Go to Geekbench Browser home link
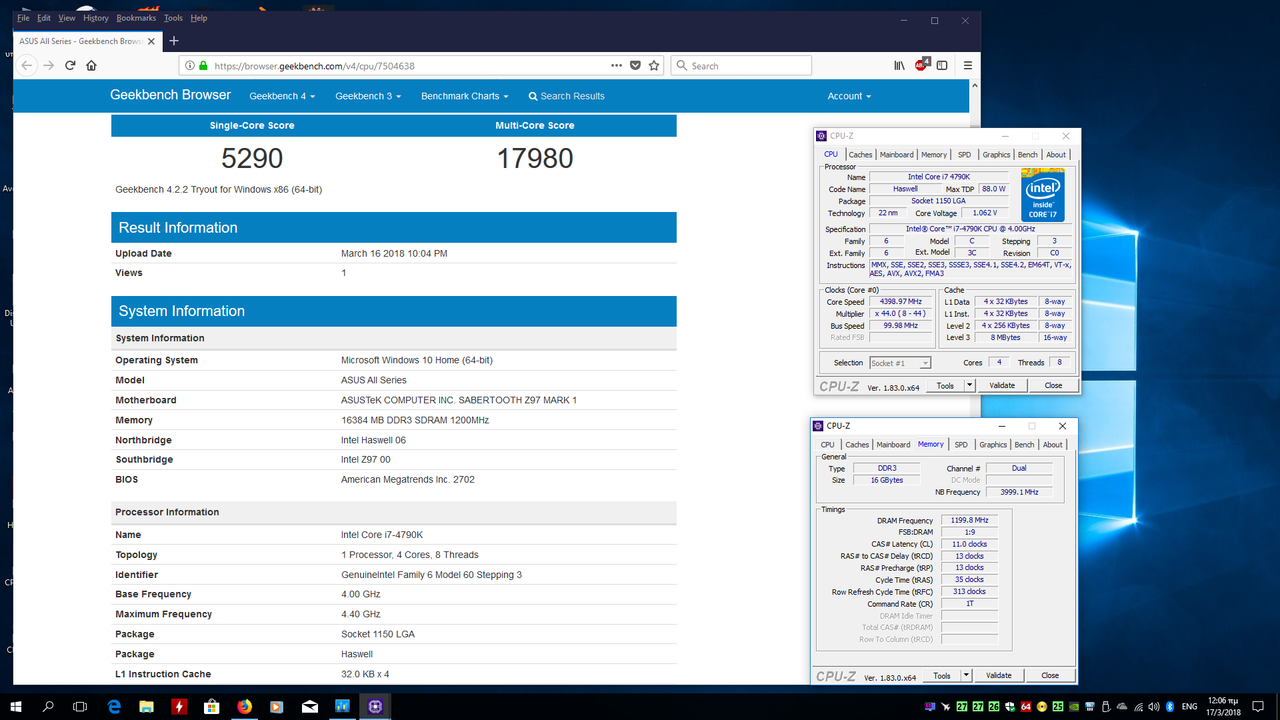The width and height of the screenshot is (1280, 720). coord(170,95)
